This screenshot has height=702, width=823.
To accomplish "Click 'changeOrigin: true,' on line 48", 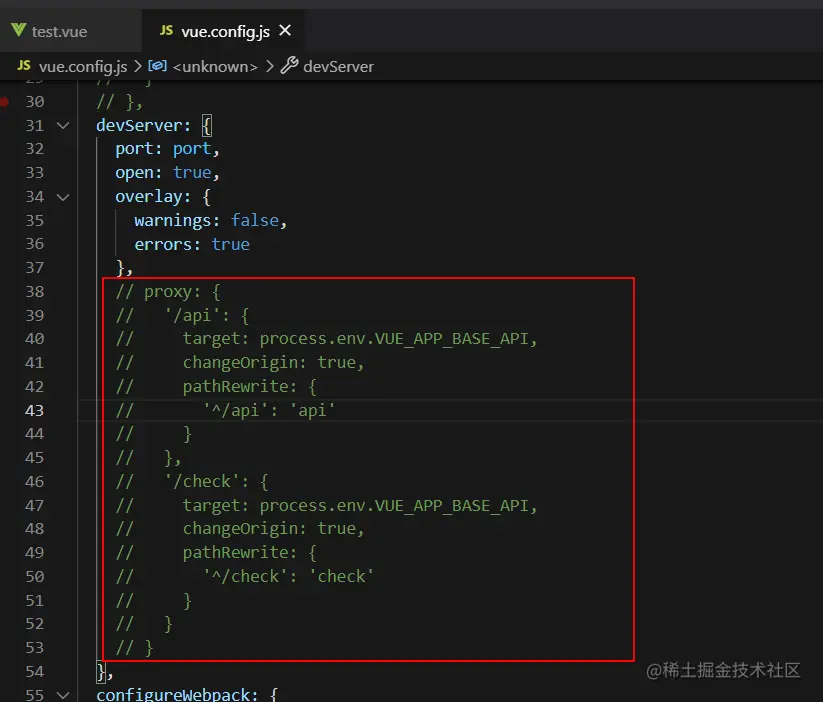I will coord(273,529).
